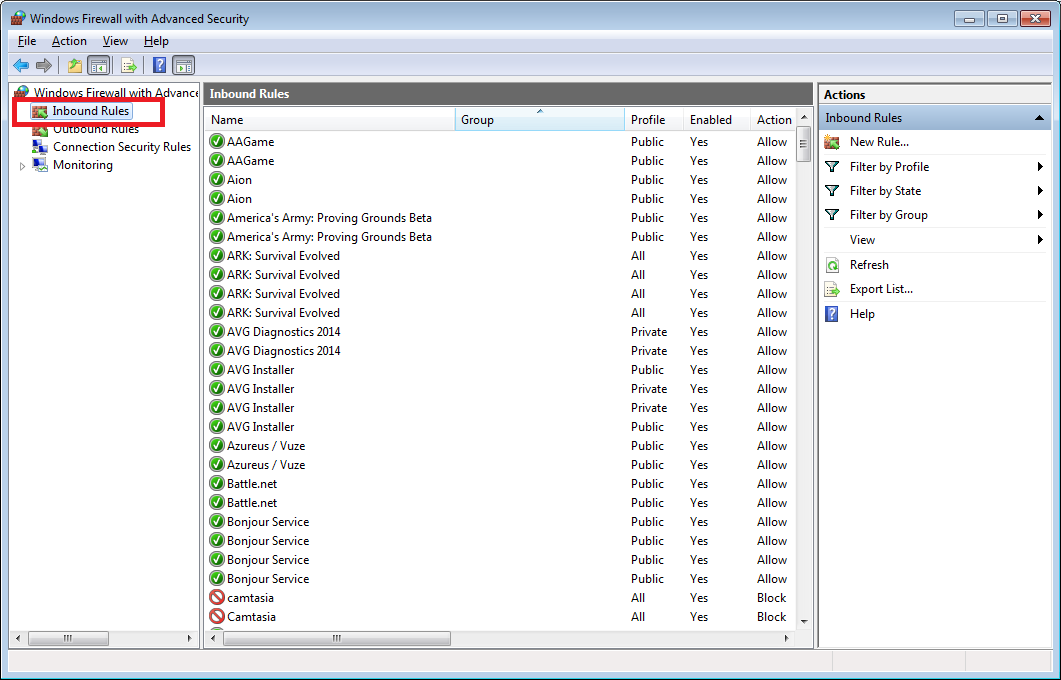The width and height of the screenshot is (1061, 680).
Task: Open the View menu in menu bar
Action: click(x=115, y=41)
